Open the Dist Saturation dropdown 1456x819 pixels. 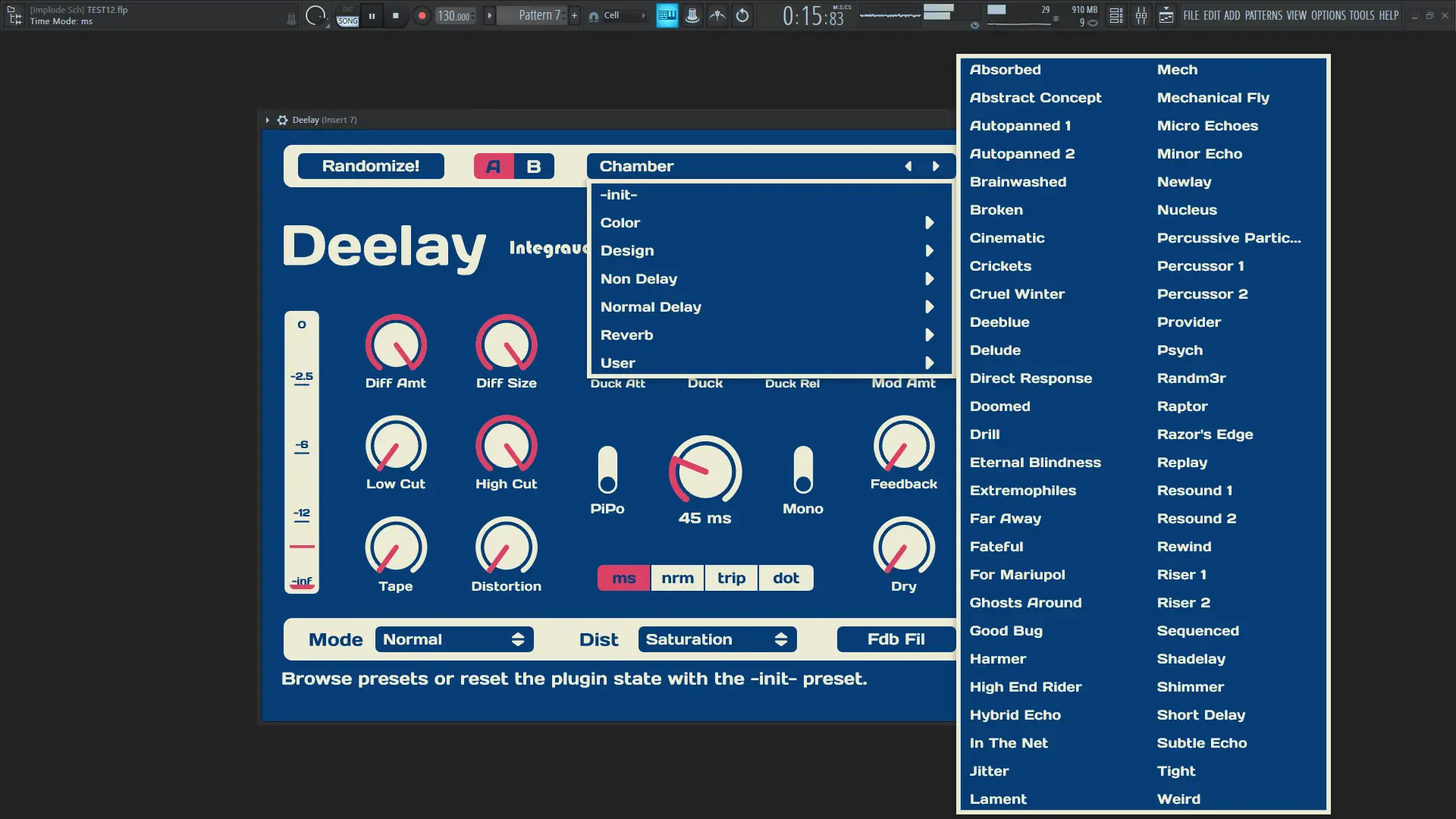[717, 639]
